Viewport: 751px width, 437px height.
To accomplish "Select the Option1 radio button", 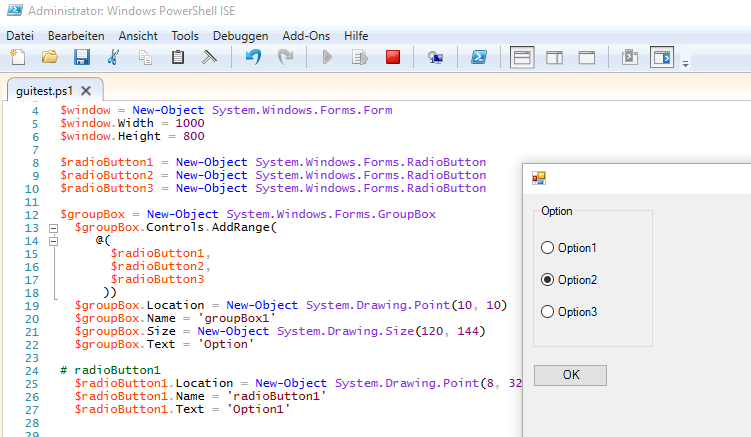I will 547,248.
